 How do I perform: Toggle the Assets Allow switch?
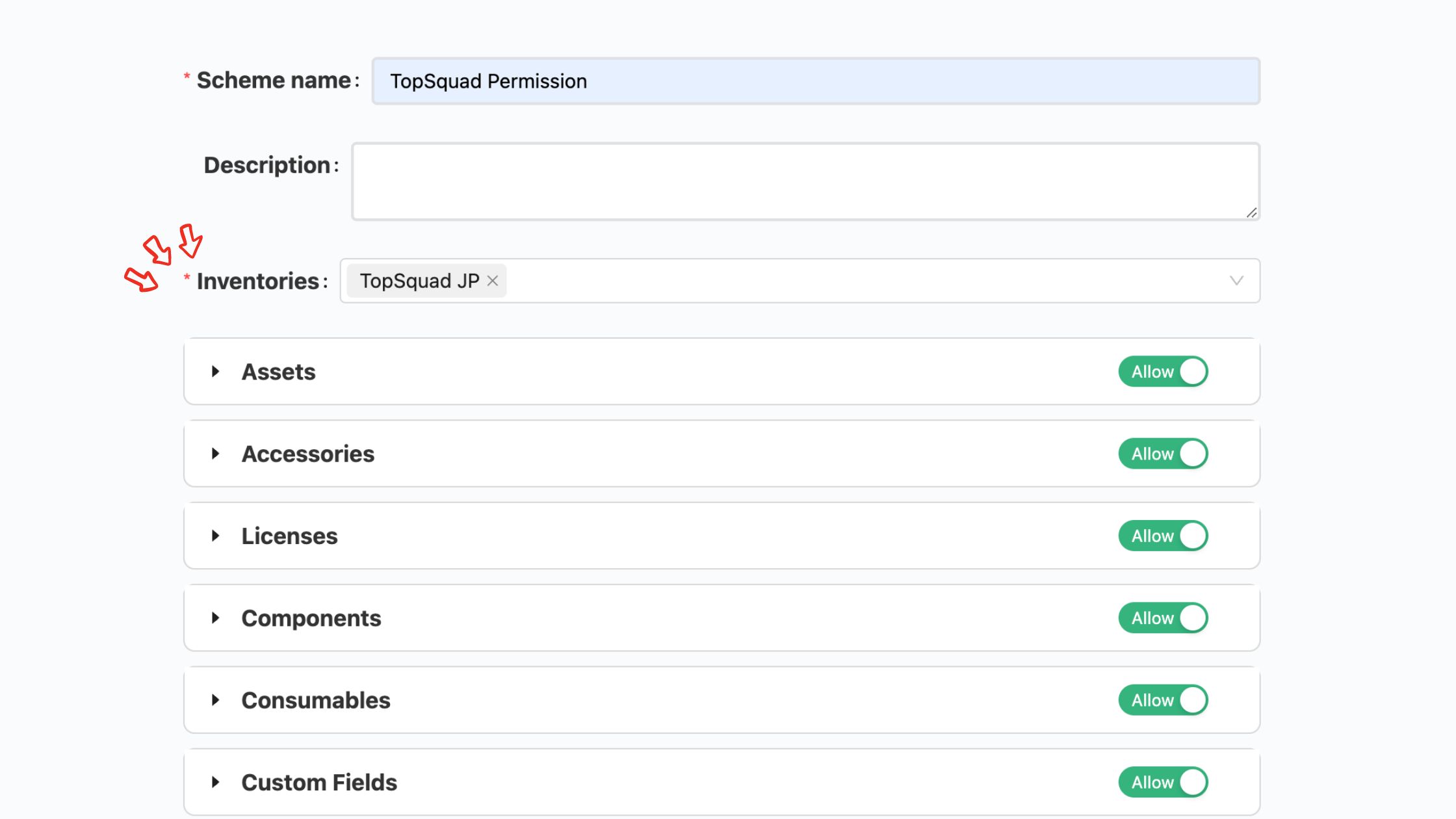click(x=1163, y=372)
